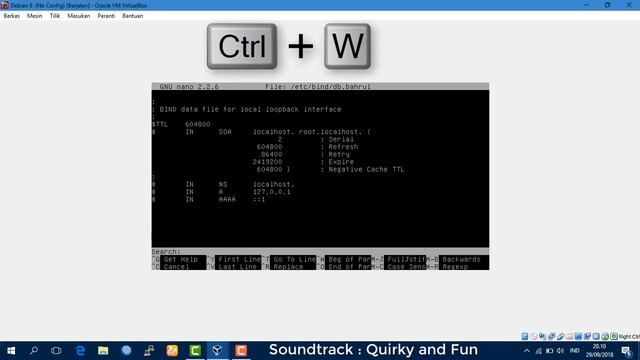Screen dimensions: 640x360
Task: Open the network computers app on taskbar
Action: point(149,351)
